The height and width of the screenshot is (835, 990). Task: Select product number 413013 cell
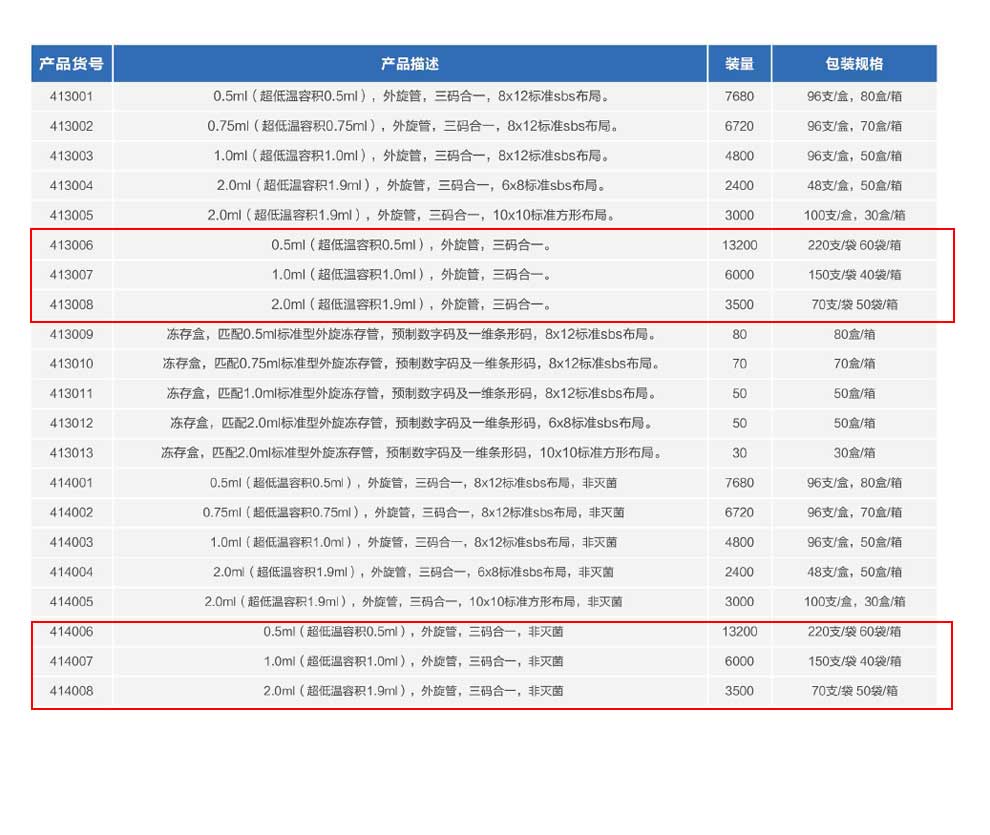tap(71, 453)
